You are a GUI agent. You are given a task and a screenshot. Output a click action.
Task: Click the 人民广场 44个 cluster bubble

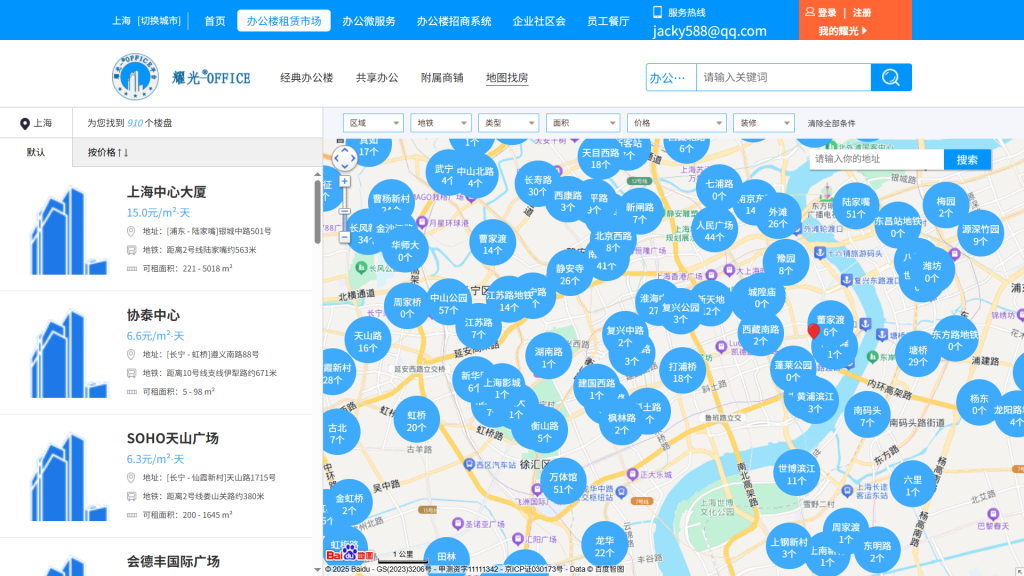click(714, 231)
